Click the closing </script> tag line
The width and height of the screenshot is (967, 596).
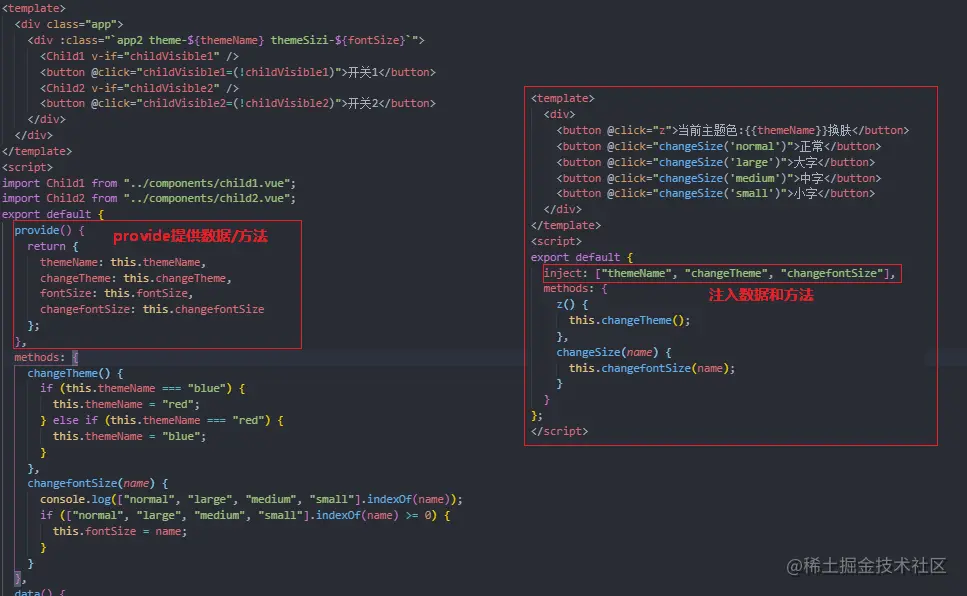tap(559, 431)
